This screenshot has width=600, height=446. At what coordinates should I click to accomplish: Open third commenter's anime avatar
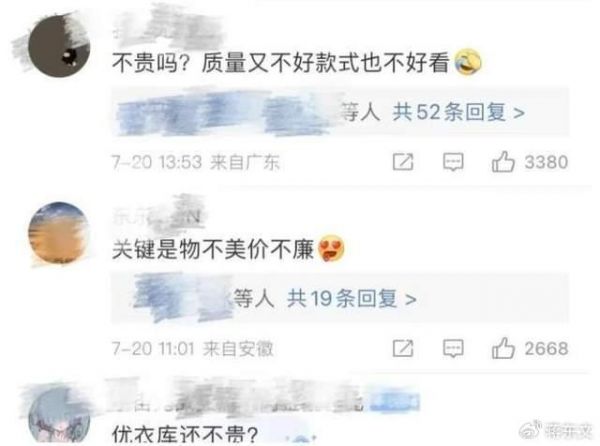click(x=59, y=416)
